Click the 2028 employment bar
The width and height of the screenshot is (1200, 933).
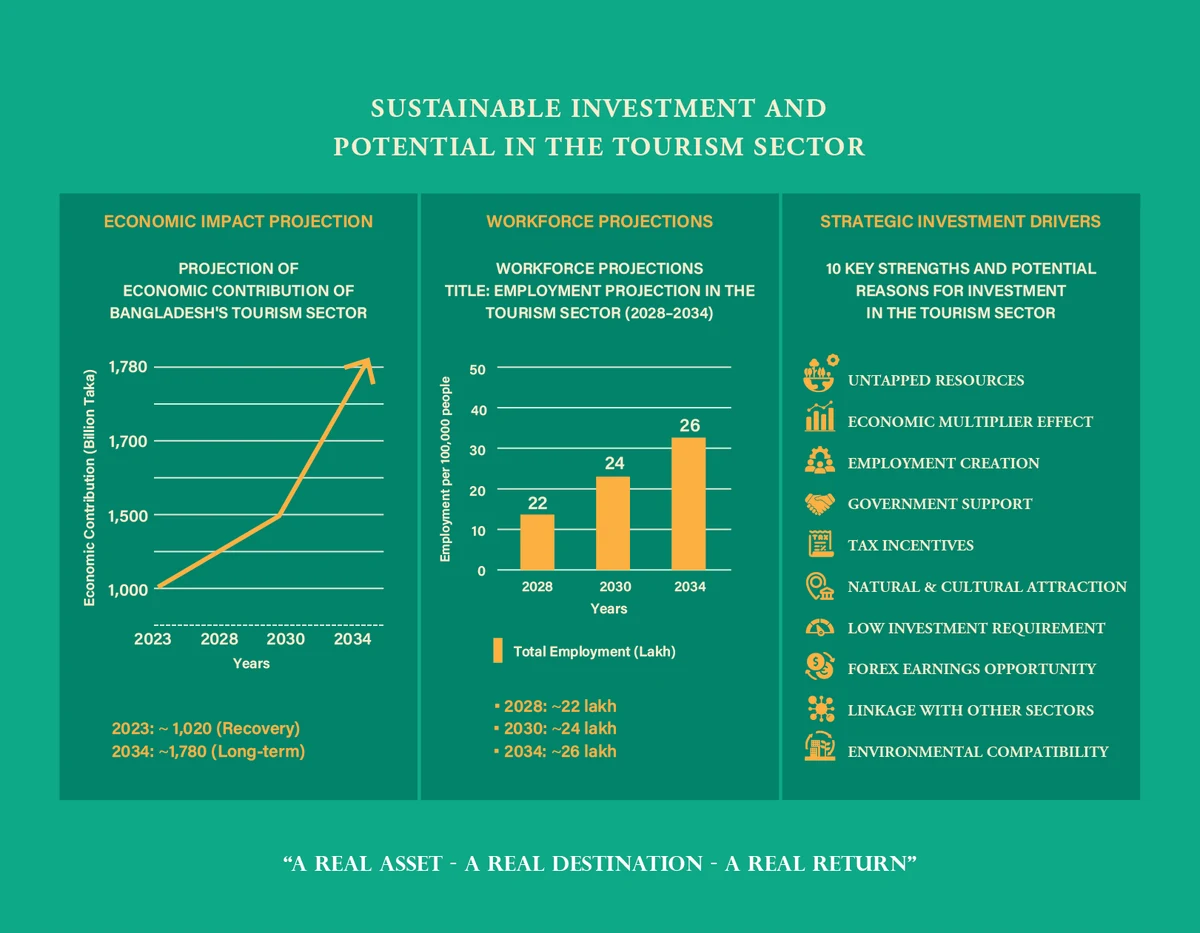click(x=537, y=542)
